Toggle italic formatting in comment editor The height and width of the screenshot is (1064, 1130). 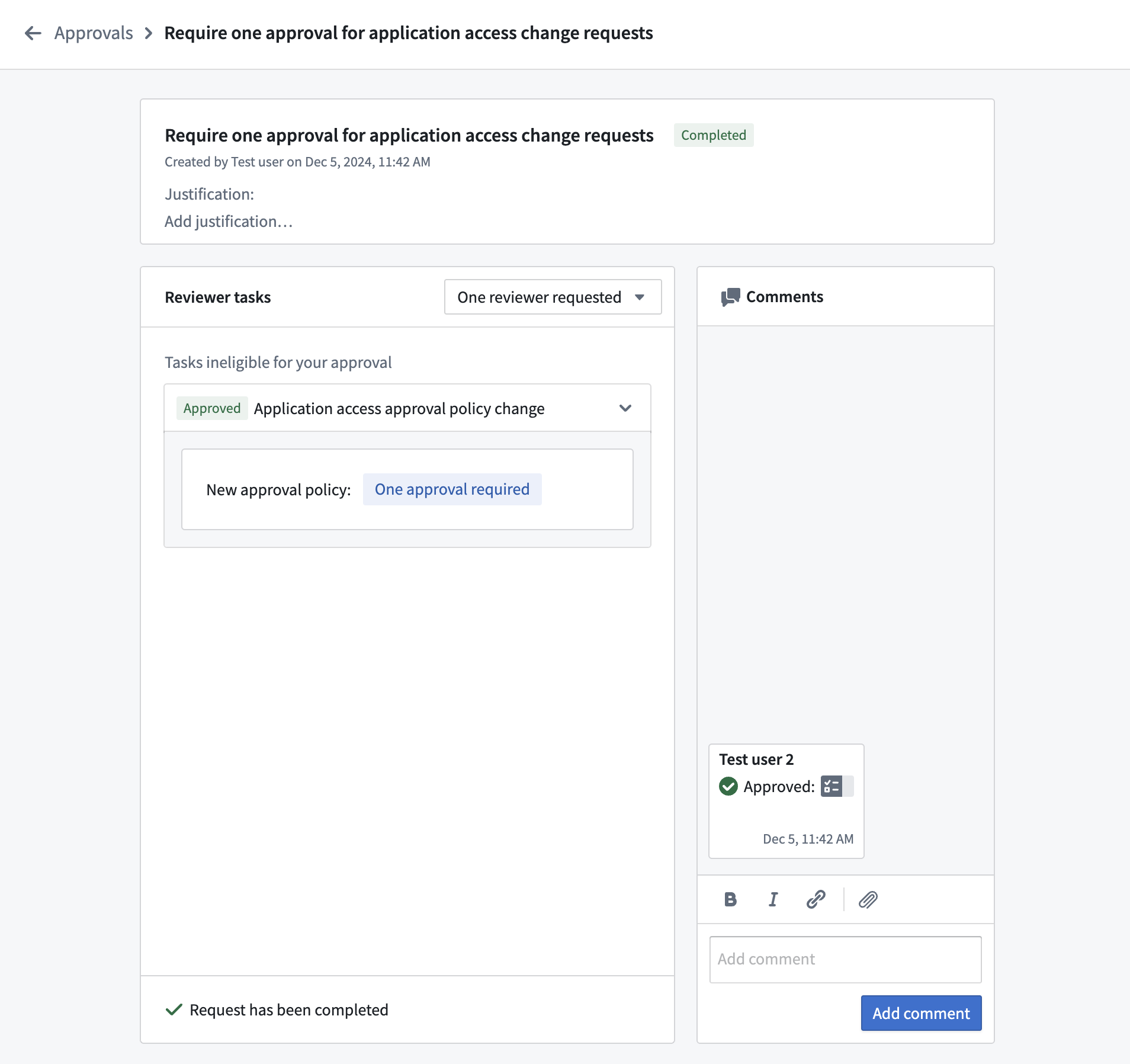click(773, 899)
